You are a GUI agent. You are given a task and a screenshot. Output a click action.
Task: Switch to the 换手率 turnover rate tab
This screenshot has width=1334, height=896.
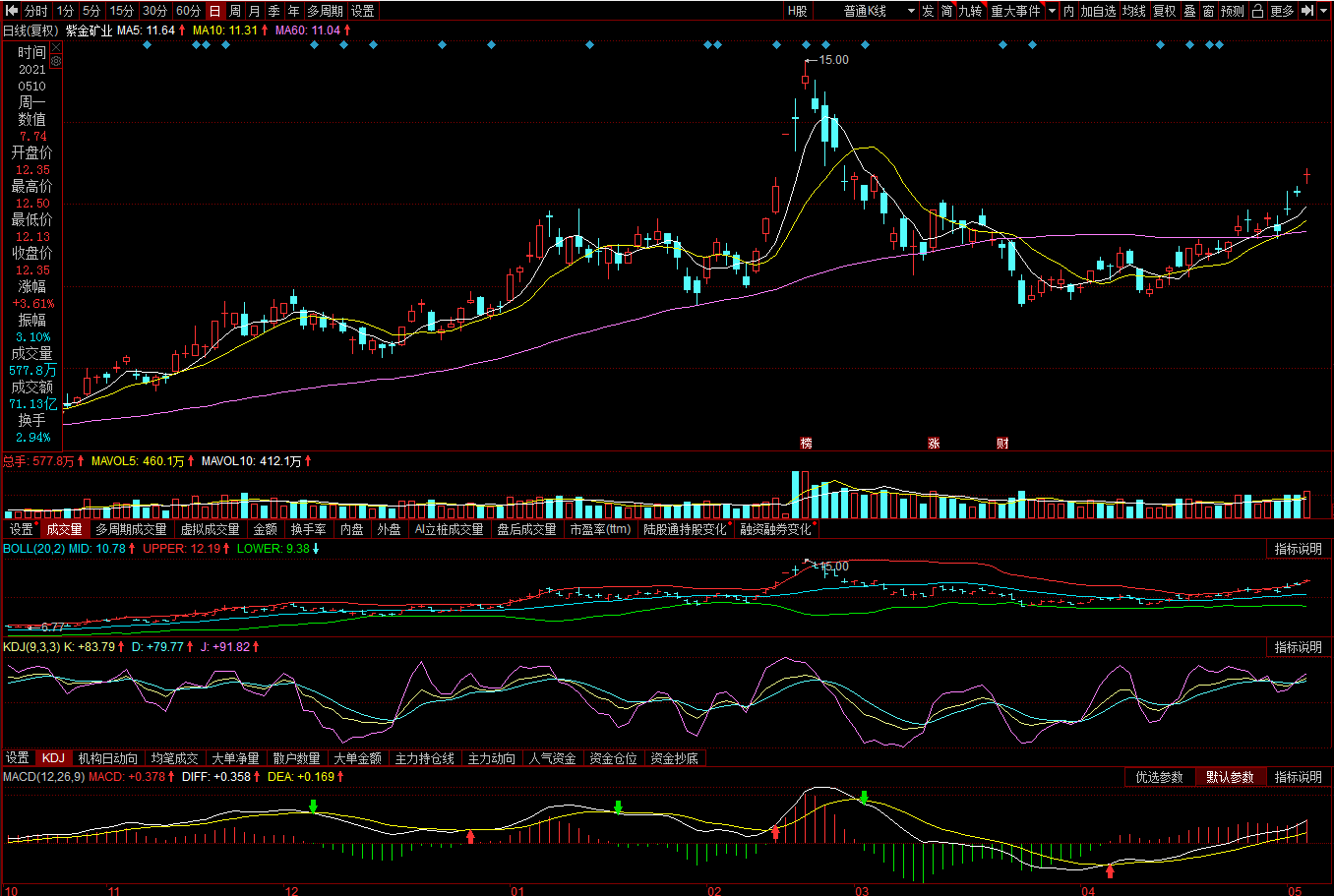tap(309, 529)
